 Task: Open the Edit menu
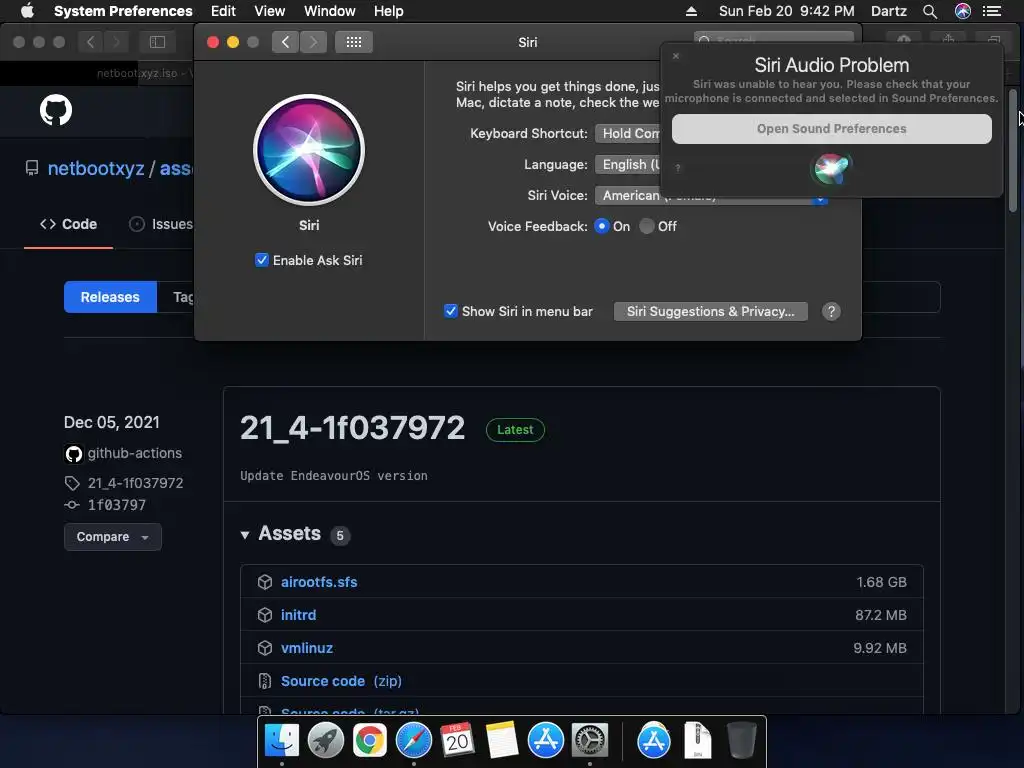tap(223, 11)
